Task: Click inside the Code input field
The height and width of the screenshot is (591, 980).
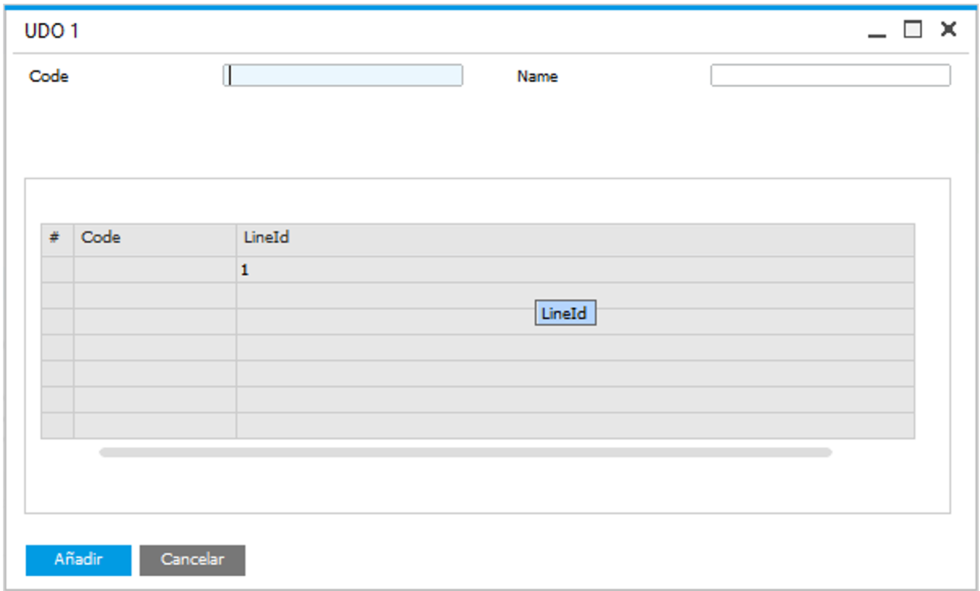Action: click(x=344, y=75)
